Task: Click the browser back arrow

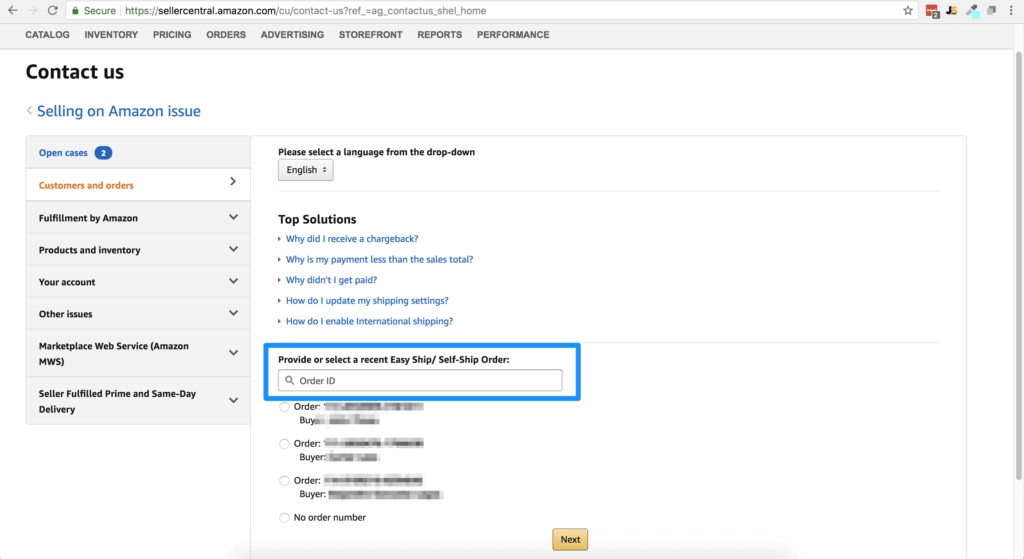Action: (12, 10)
